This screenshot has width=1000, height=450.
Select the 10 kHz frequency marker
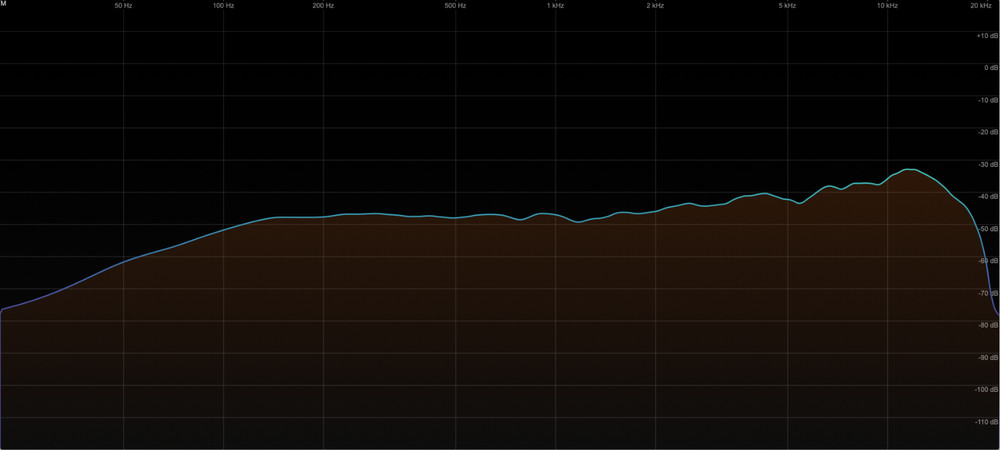(x=887, y=6)
